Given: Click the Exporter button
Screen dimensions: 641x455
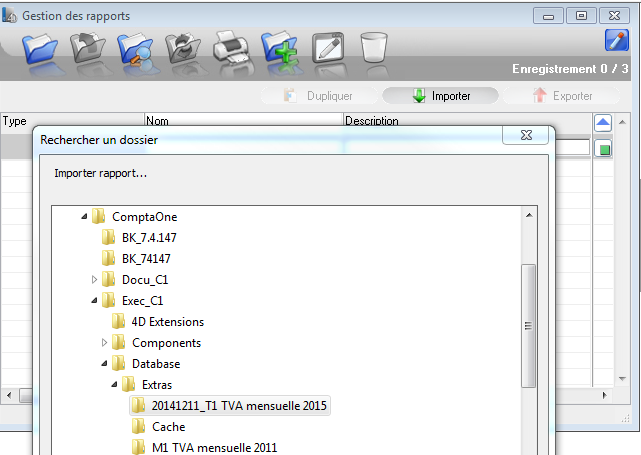Looking at the screenshot, I should pos(562,96).
